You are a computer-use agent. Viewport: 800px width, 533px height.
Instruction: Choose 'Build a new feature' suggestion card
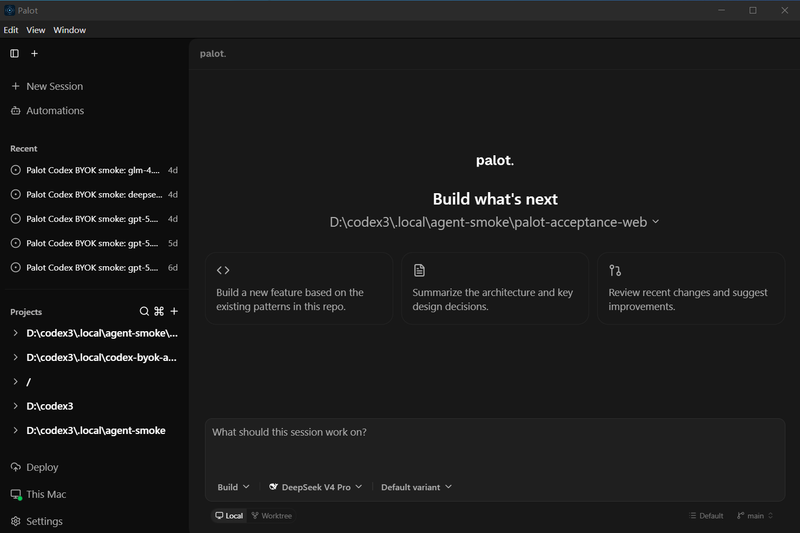click(x=299, y=288)
